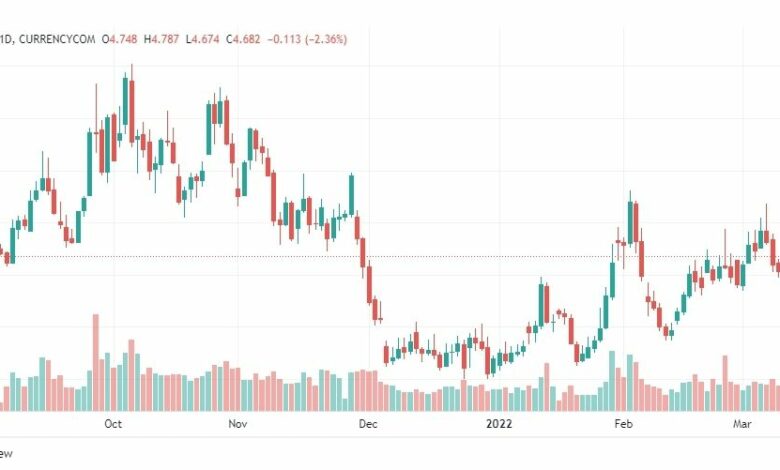
Task: Click the highest red candlestick in early October
Action: click(x=132, y=111)
